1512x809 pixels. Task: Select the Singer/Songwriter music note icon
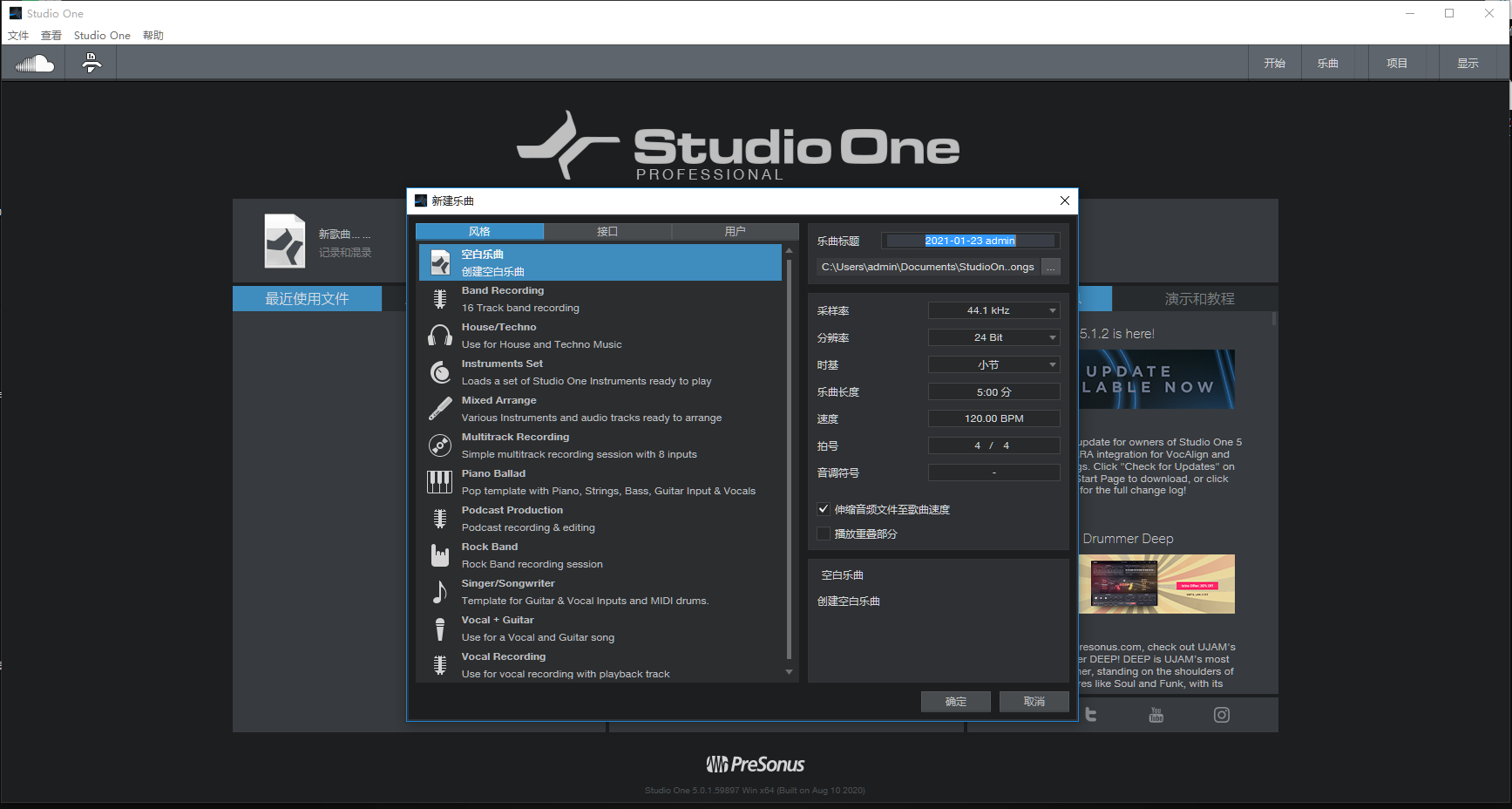[440, 592]
